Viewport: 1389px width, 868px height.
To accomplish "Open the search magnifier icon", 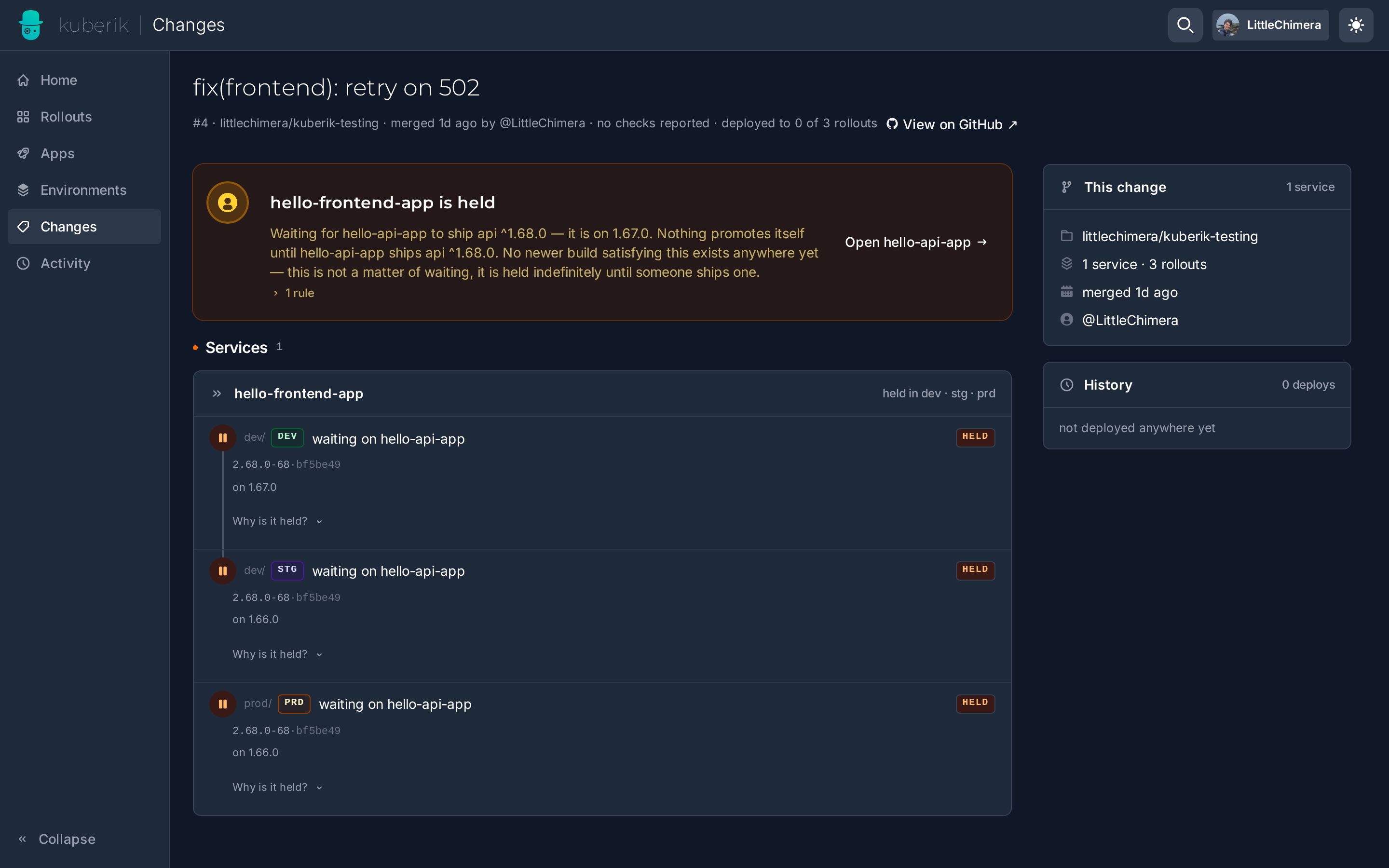I will tap(1185, 25).
